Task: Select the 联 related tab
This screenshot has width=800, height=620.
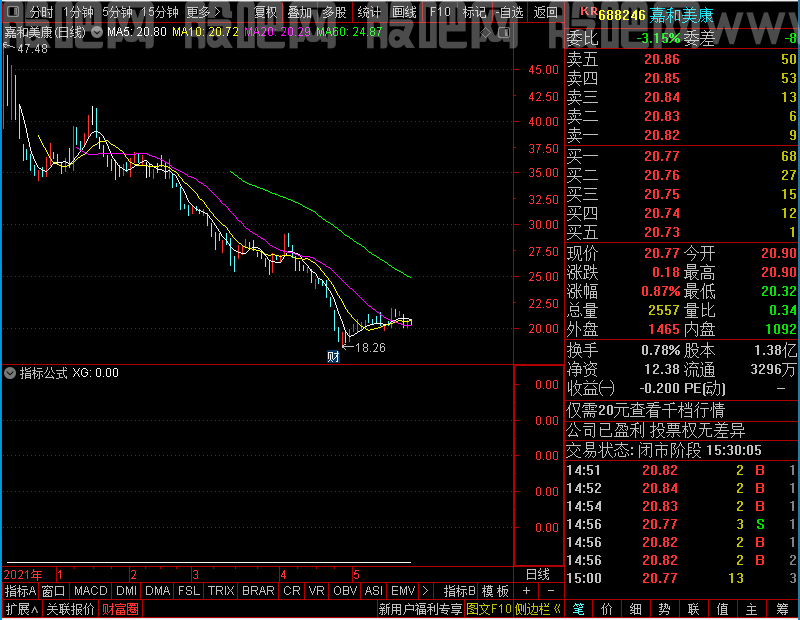Action: [693, 609]
